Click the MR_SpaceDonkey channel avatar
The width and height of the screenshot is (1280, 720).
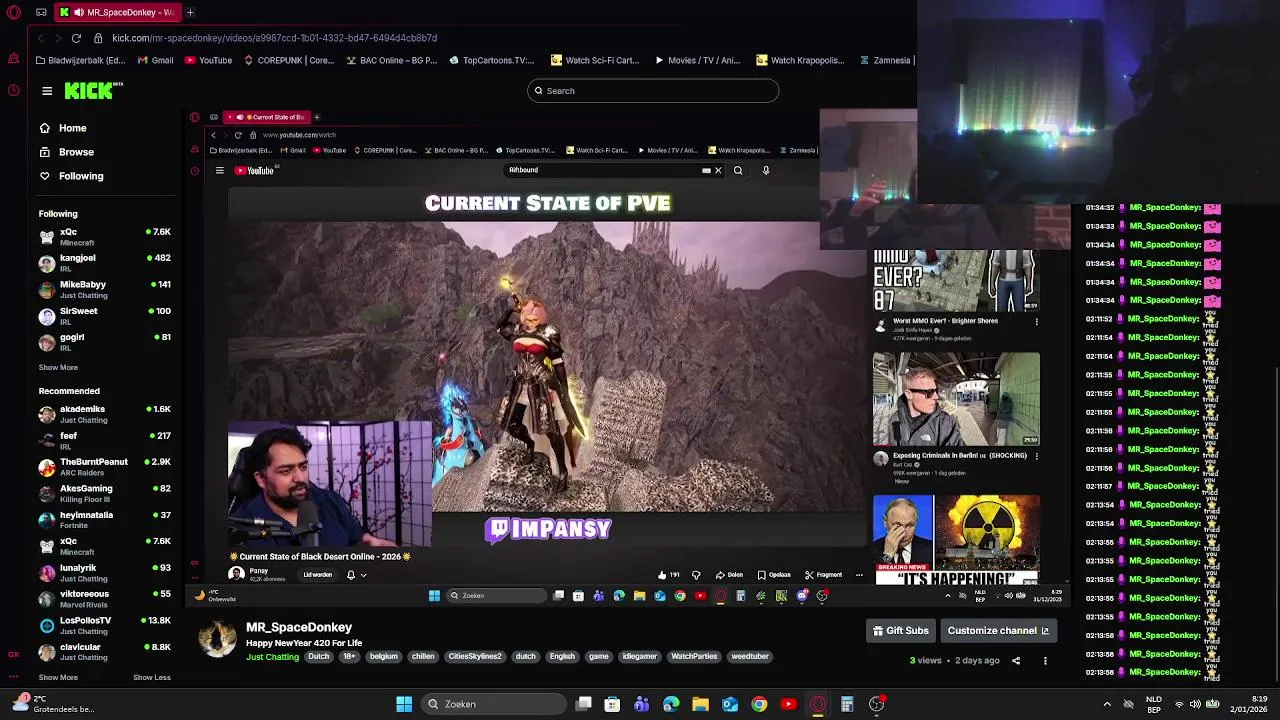tap(217, 638)
